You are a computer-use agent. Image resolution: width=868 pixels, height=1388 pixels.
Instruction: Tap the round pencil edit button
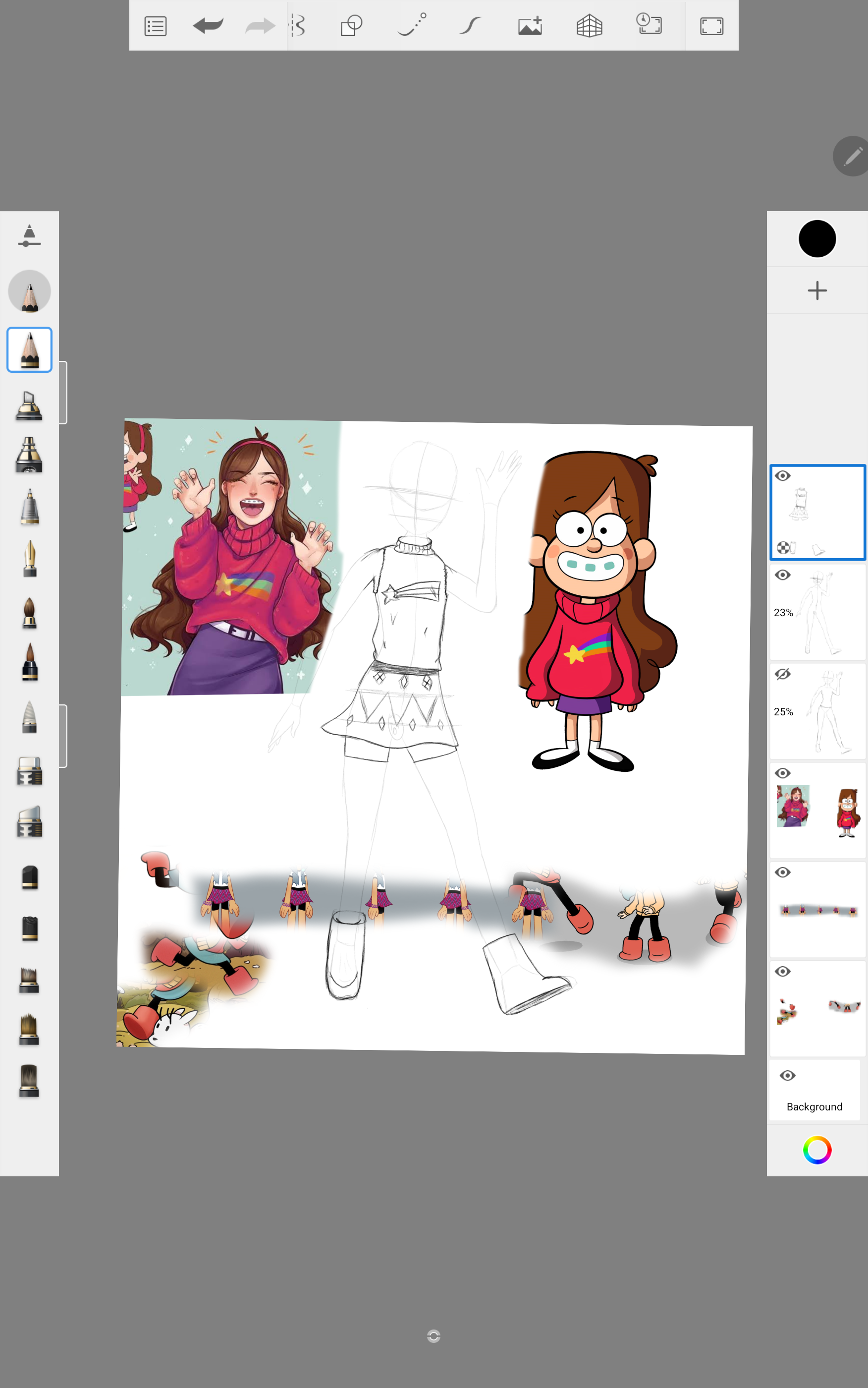tap(852, 156)
